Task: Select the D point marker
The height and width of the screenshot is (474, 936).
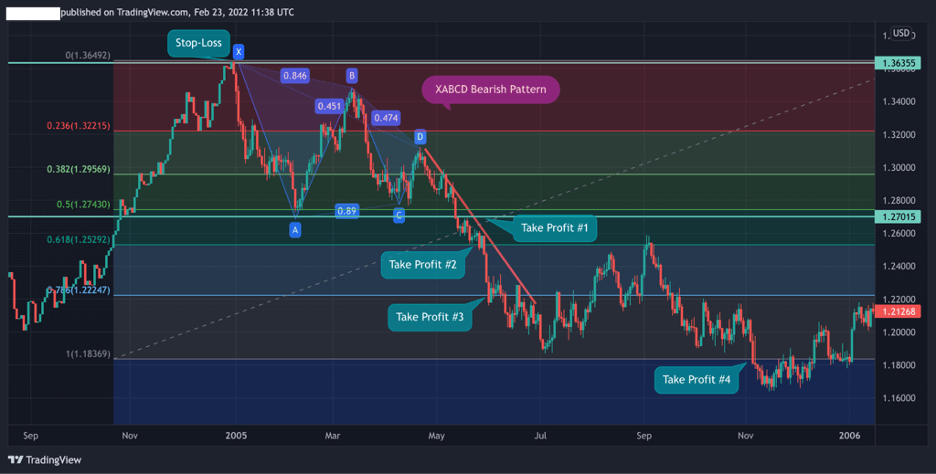Action: tap(420, 137)
